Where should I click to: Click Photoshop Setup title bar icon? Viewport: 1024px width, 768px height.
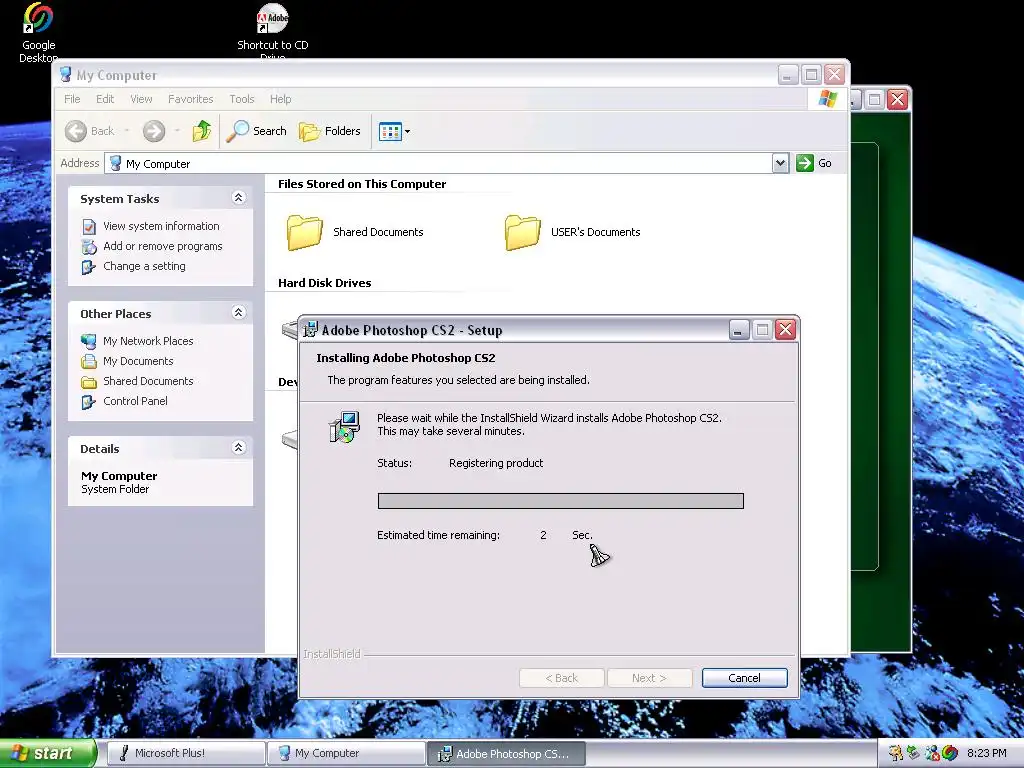(311, 330)
